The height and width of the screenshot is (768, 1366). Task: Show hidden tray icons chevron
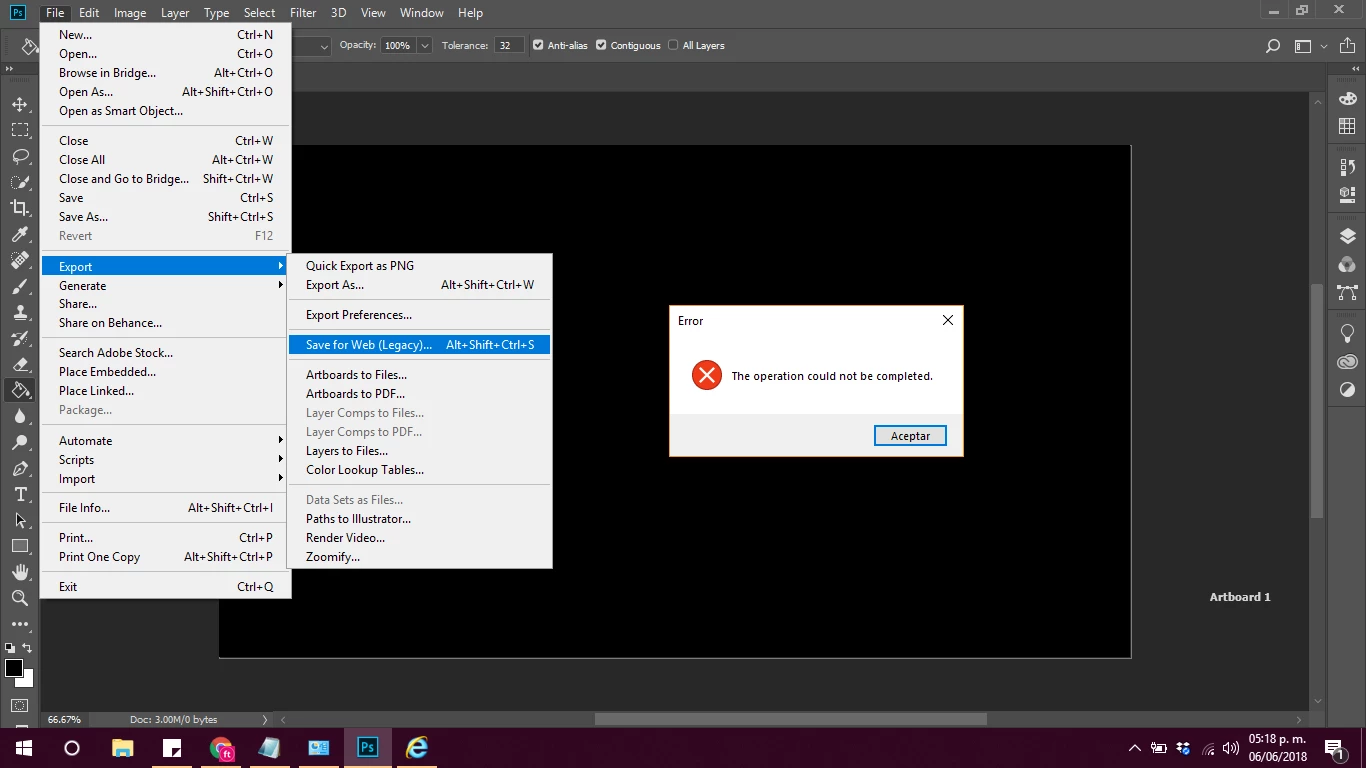click(x=1134, y=748)
